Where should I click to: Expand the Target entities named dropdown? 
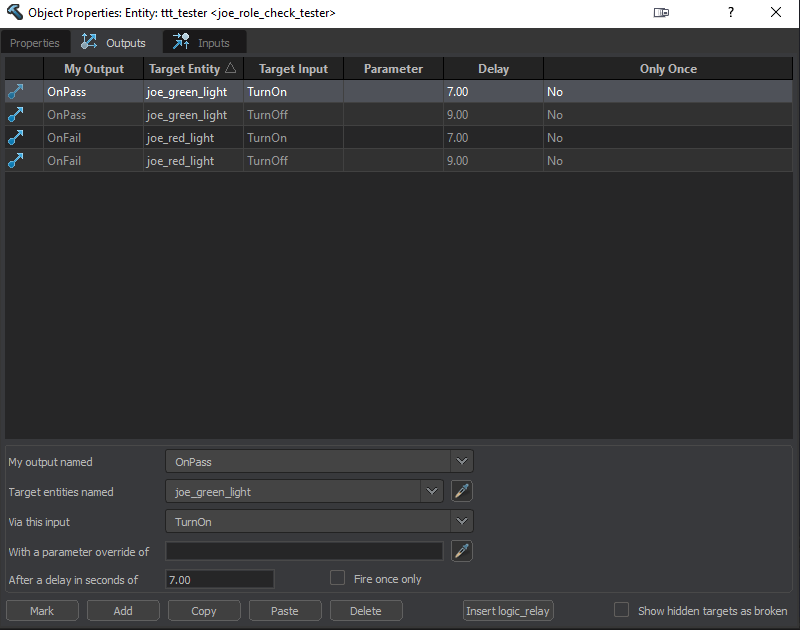(432, 491)
